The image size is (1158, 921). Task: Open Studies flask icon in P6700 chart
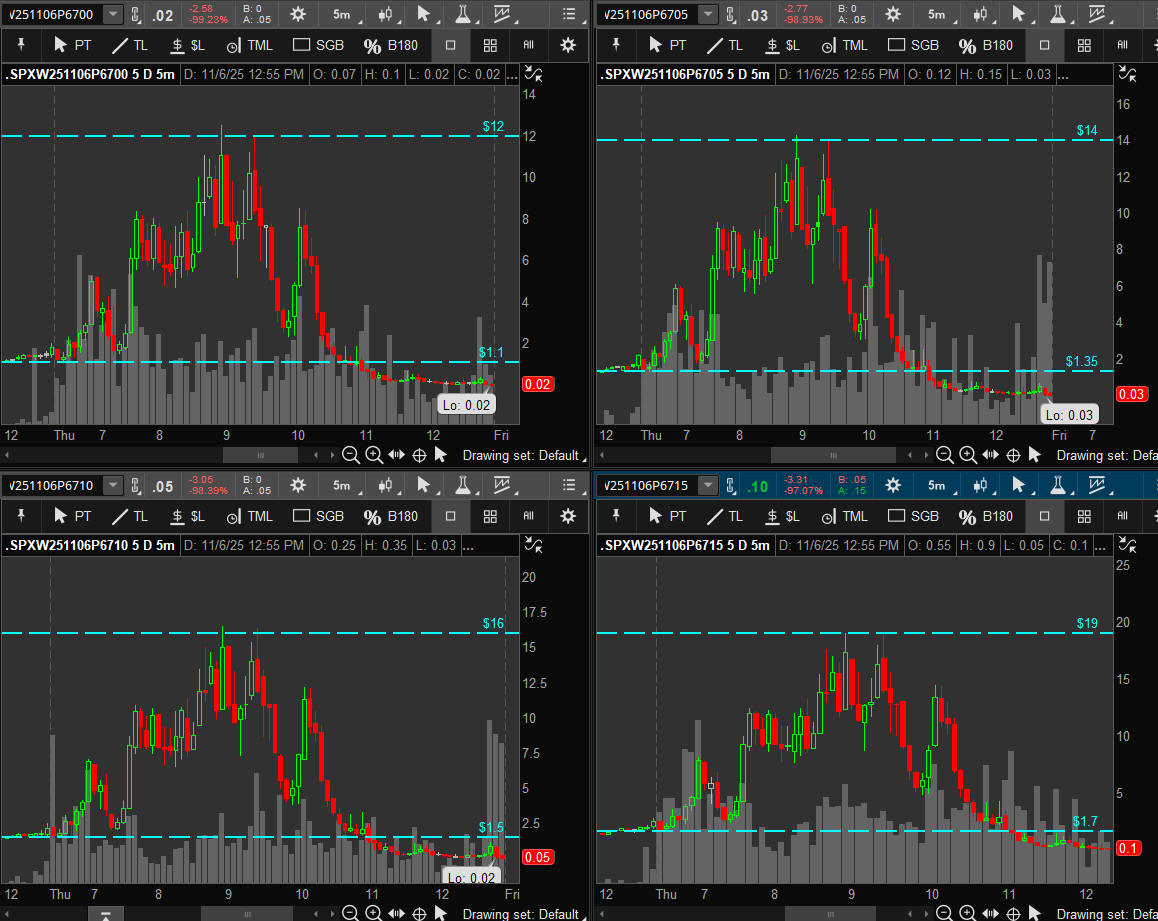[462, 14]
